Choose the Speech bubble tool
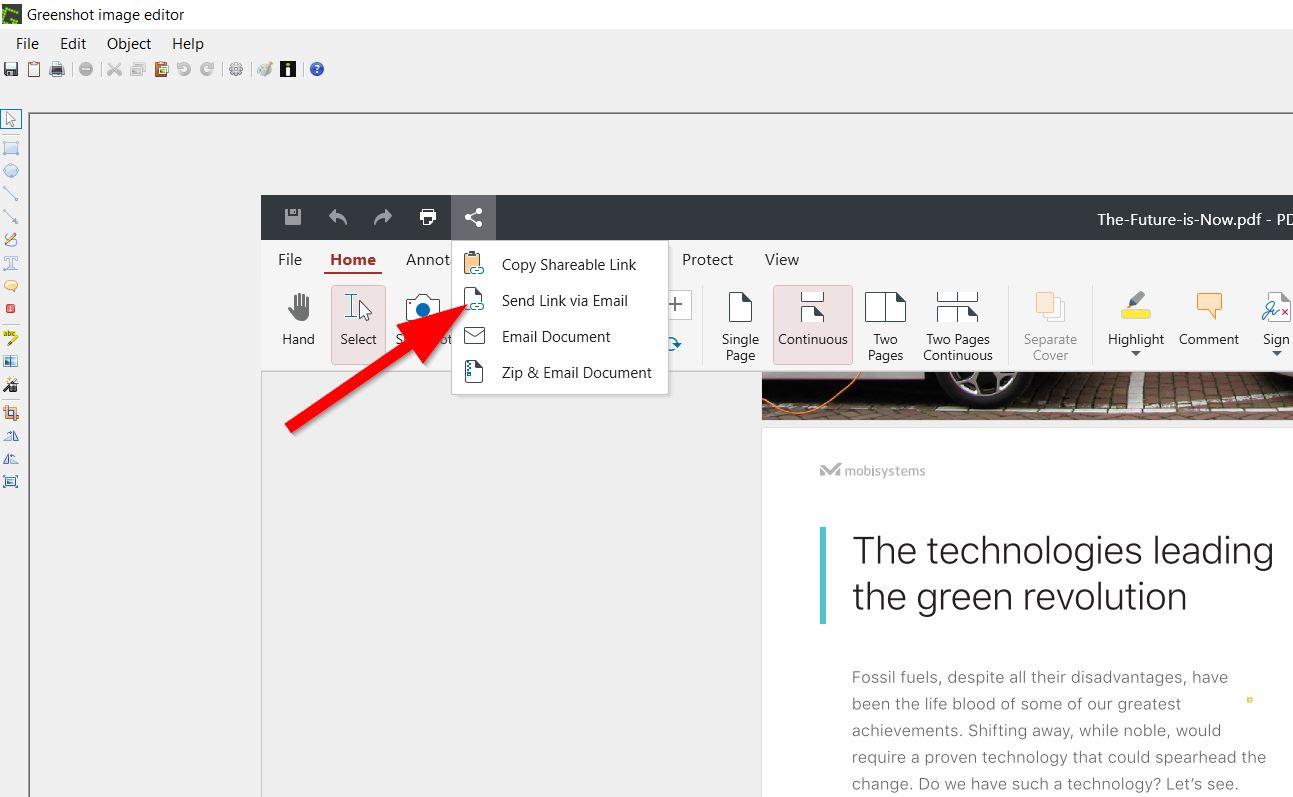 [x=11, y=288]
